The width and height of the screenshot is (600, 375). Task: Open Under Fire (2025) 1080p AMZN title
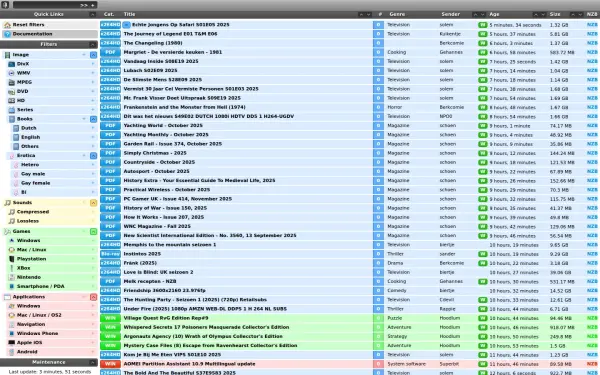tap(205, 309)
